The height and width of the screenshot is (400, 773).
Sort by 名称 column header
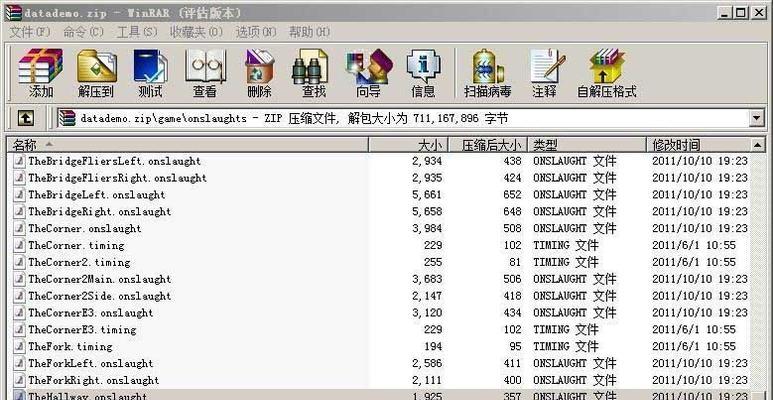coord(188,145)
